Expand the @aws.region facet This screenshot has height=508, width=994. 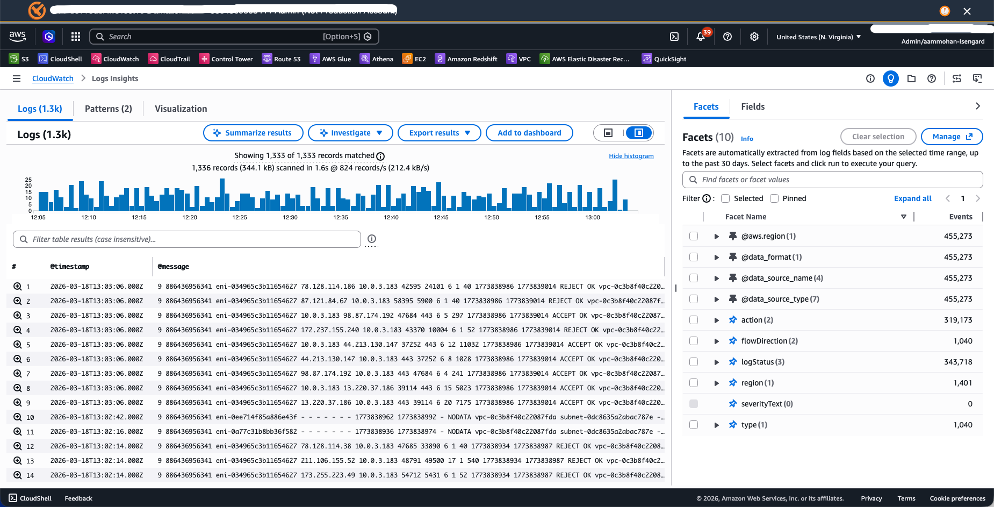[x=716, y=236]
